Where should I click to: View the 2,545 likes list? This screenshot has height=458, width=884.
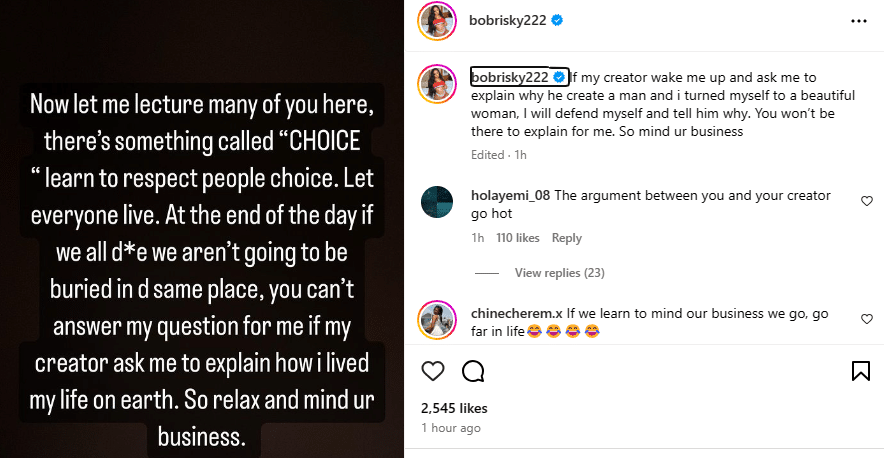454,408
